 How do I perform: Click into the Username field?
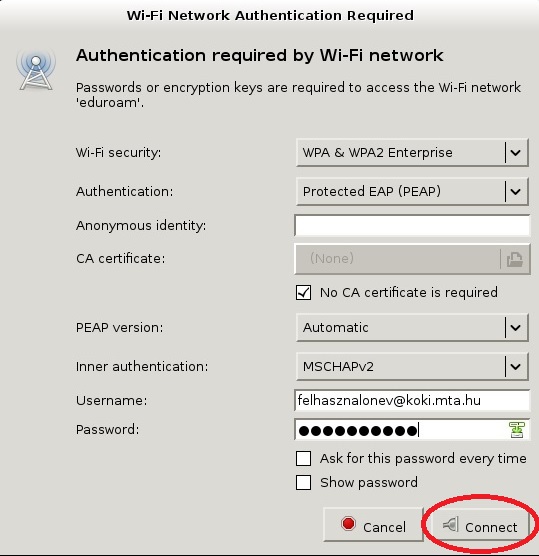[x=412, y=400]
